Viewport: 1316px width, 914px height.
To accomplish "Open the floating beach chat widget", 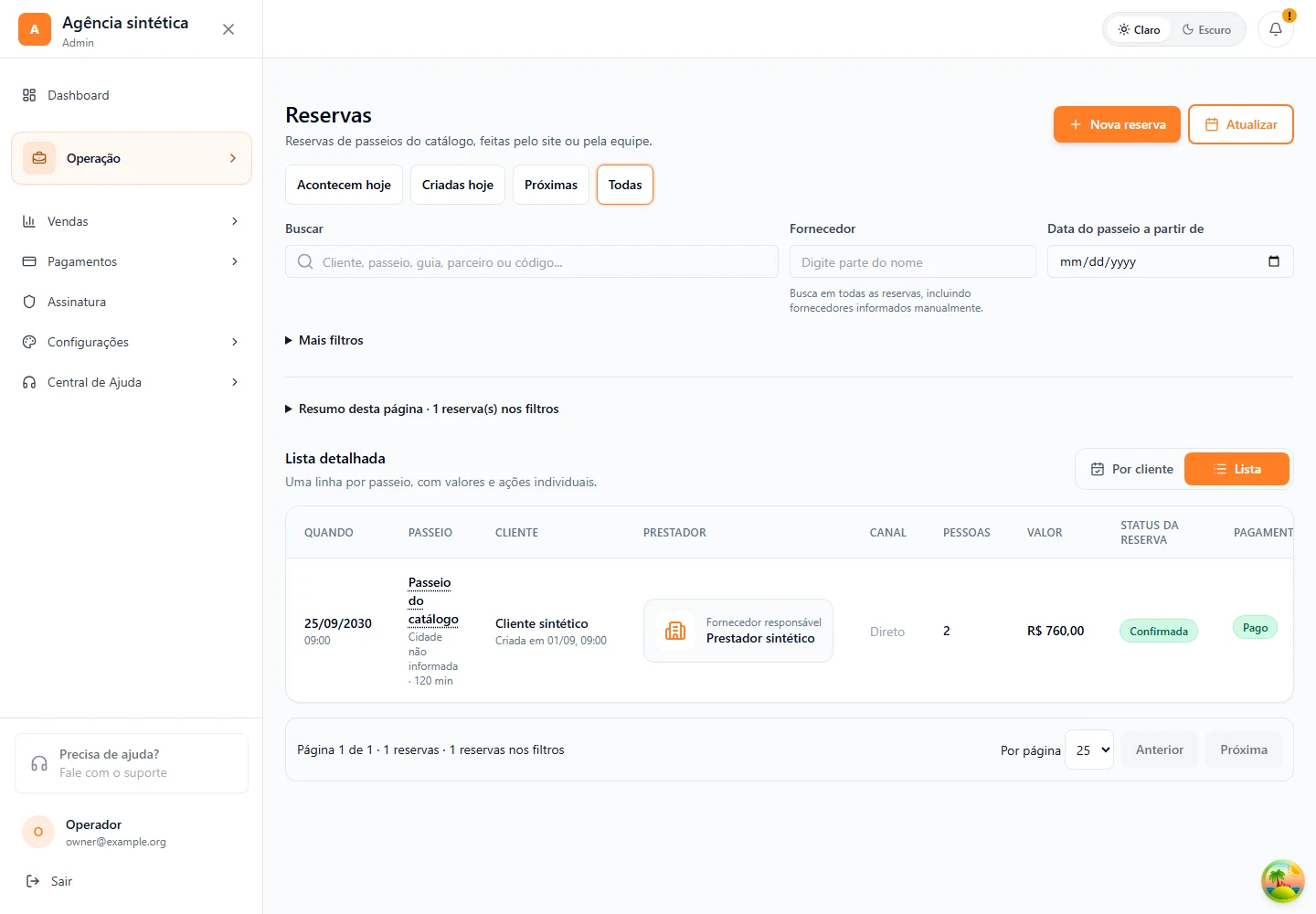I will point(1283,881).
